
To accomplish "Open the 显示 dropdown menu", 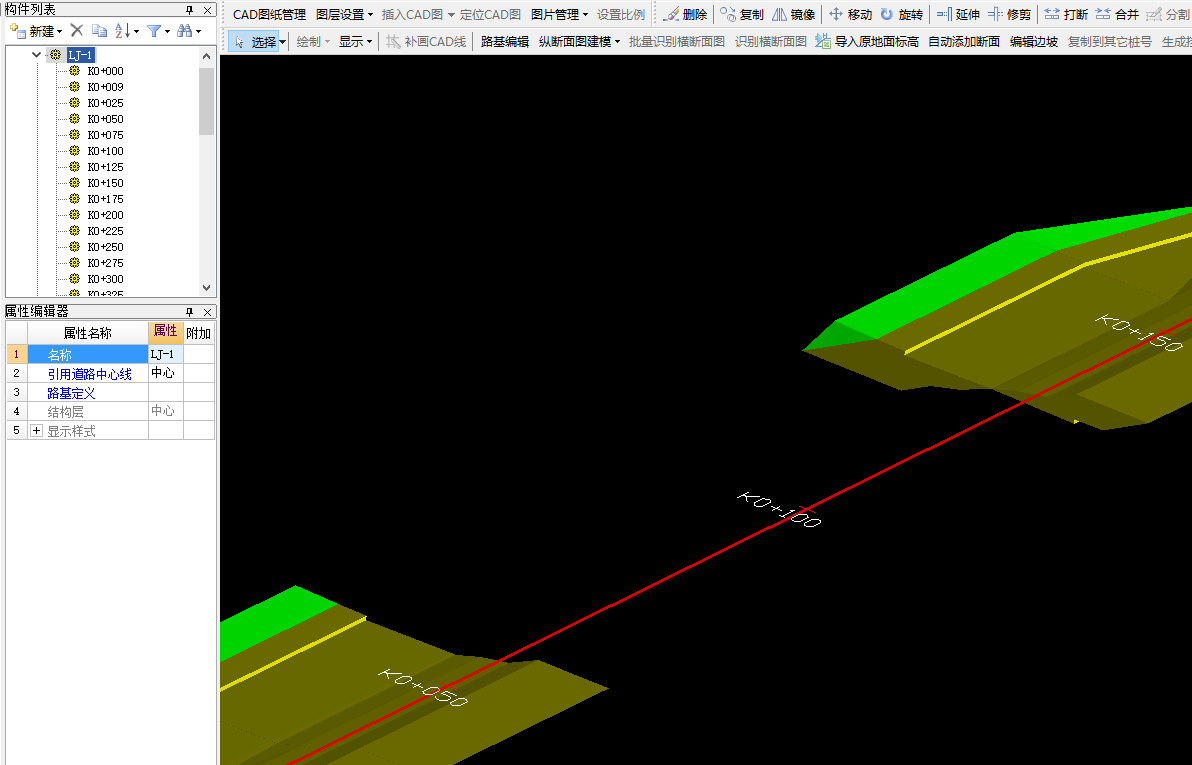I will point(355,42).
